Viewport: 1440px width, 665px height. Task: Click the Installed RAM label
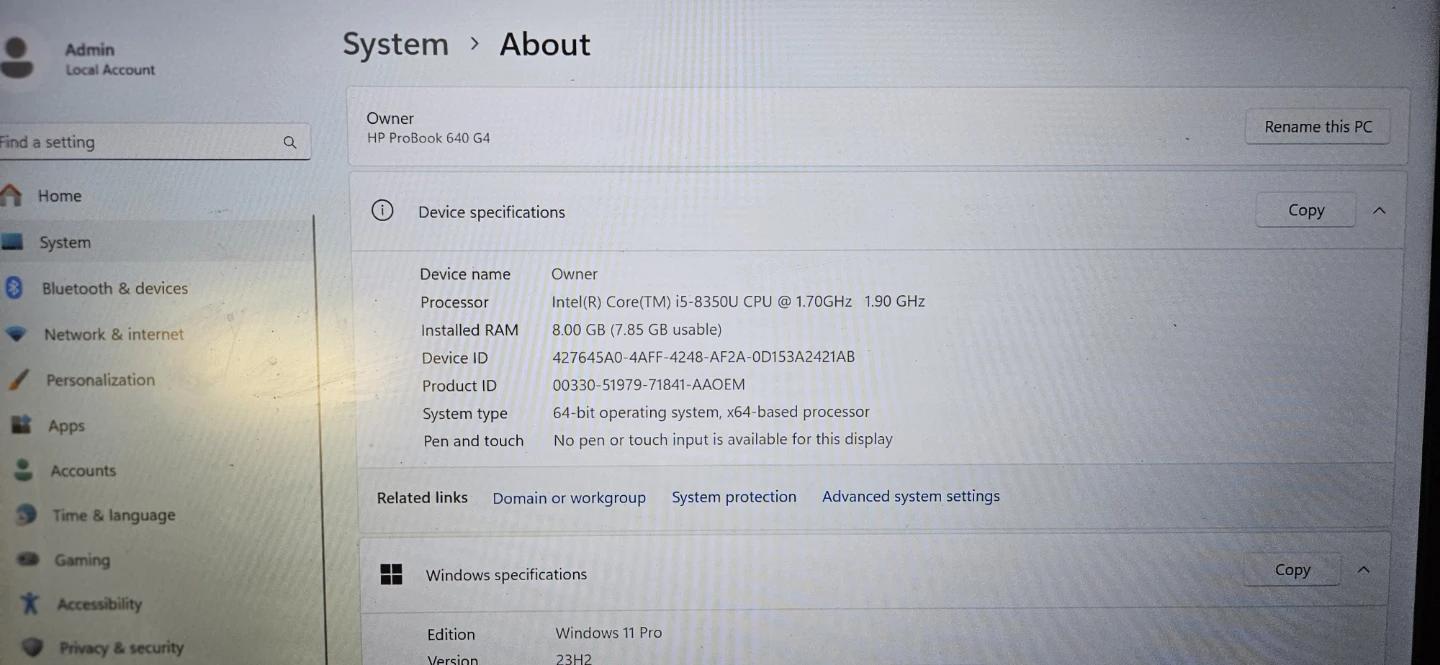(x=470, y=330)
